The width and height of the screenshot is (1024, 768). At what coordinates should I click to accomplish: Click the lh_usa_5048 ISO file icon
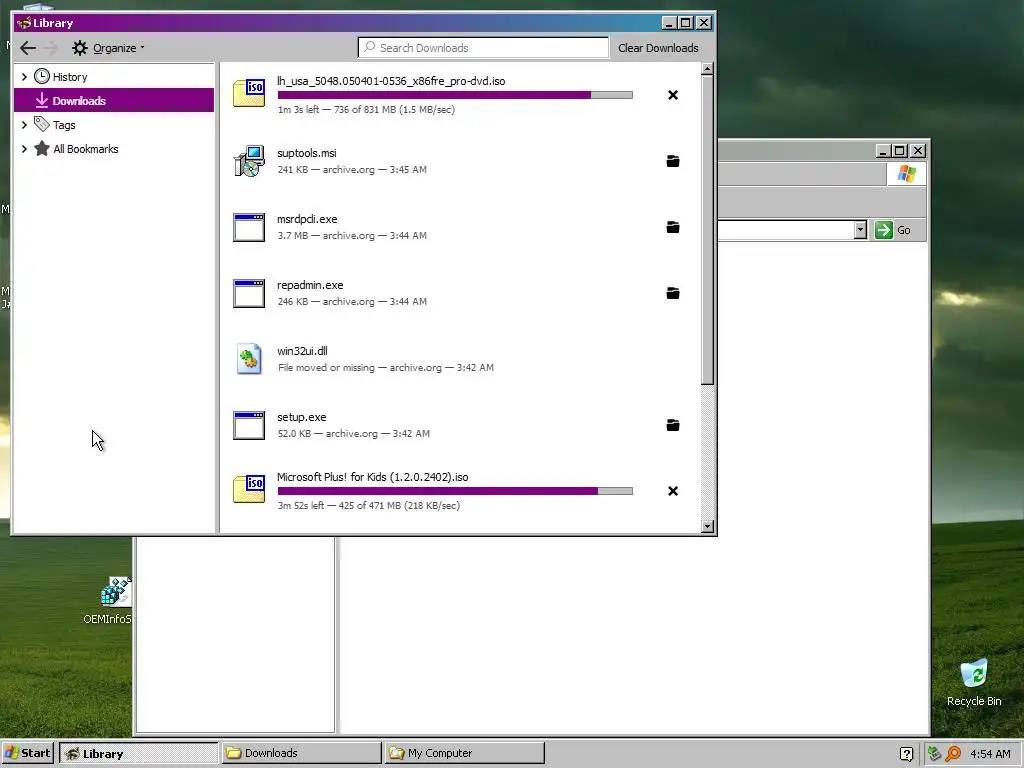click(x=249, y=93)
